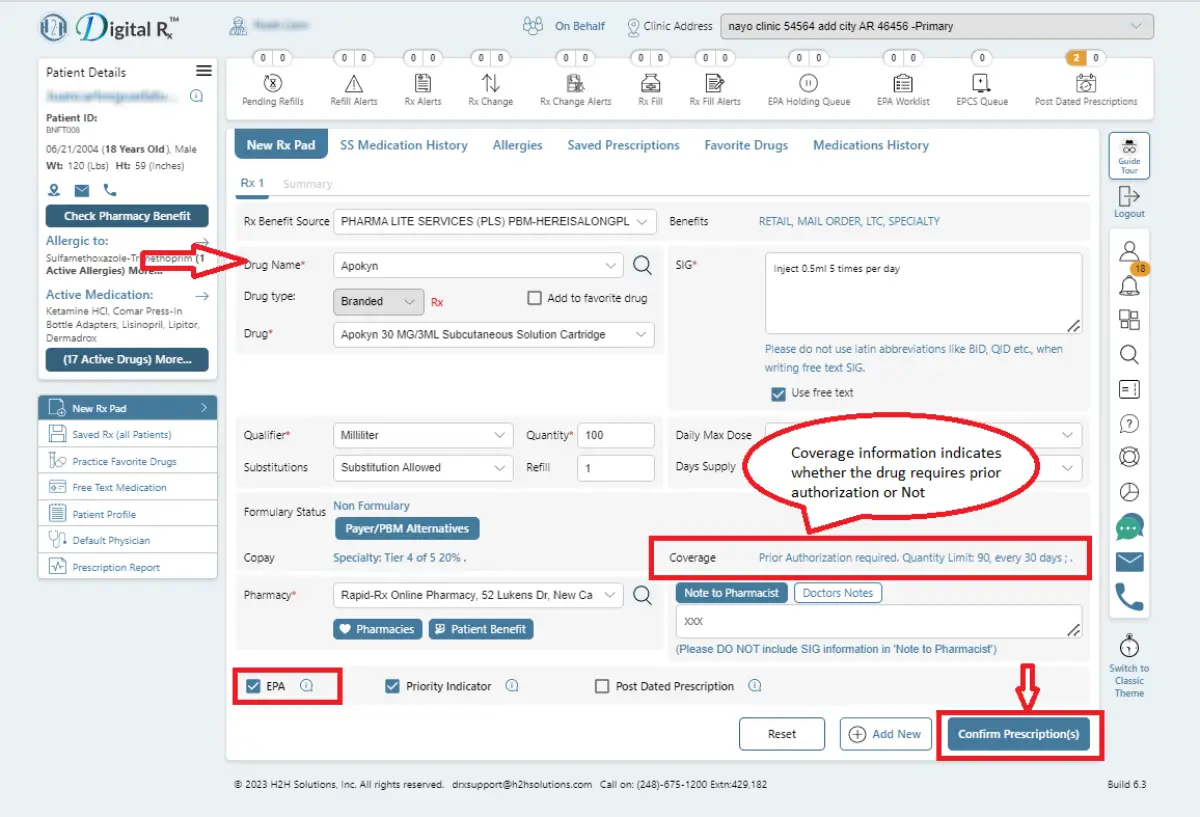This screenshot has width=1200, height=817.
Task: Open Rx Alerts icon
Action: click(423, 83)
